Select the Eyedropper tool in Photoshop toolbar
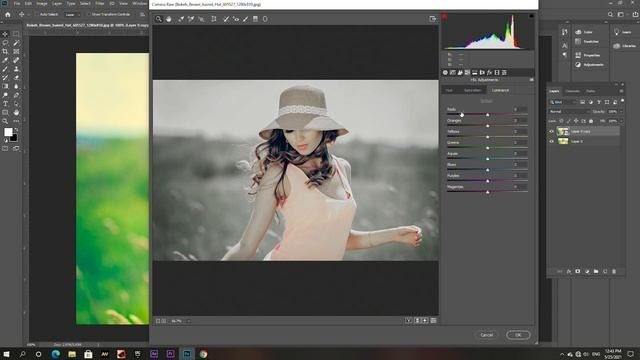 click(x=5, y=60)
